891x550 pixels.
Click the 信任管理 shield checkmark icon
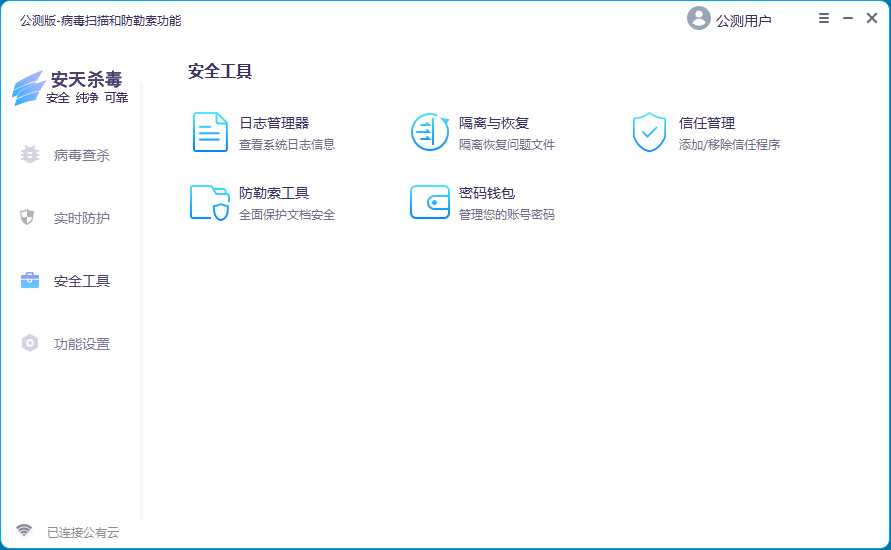click(649, 132)
